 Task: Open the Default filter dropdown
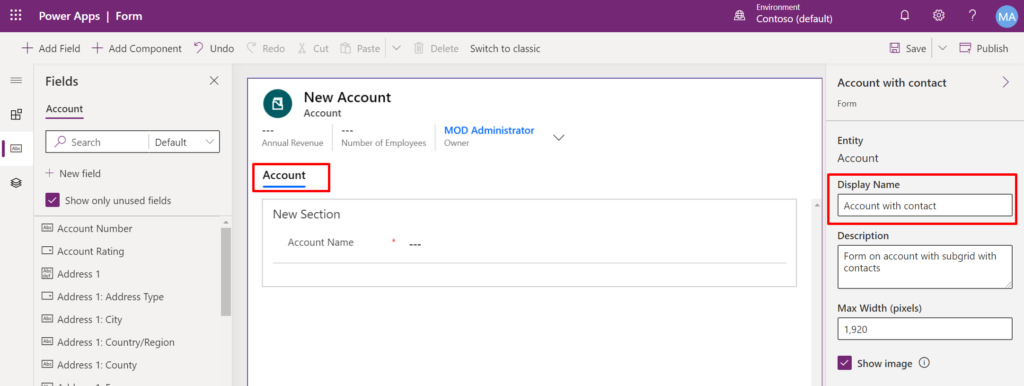(184, 142)
